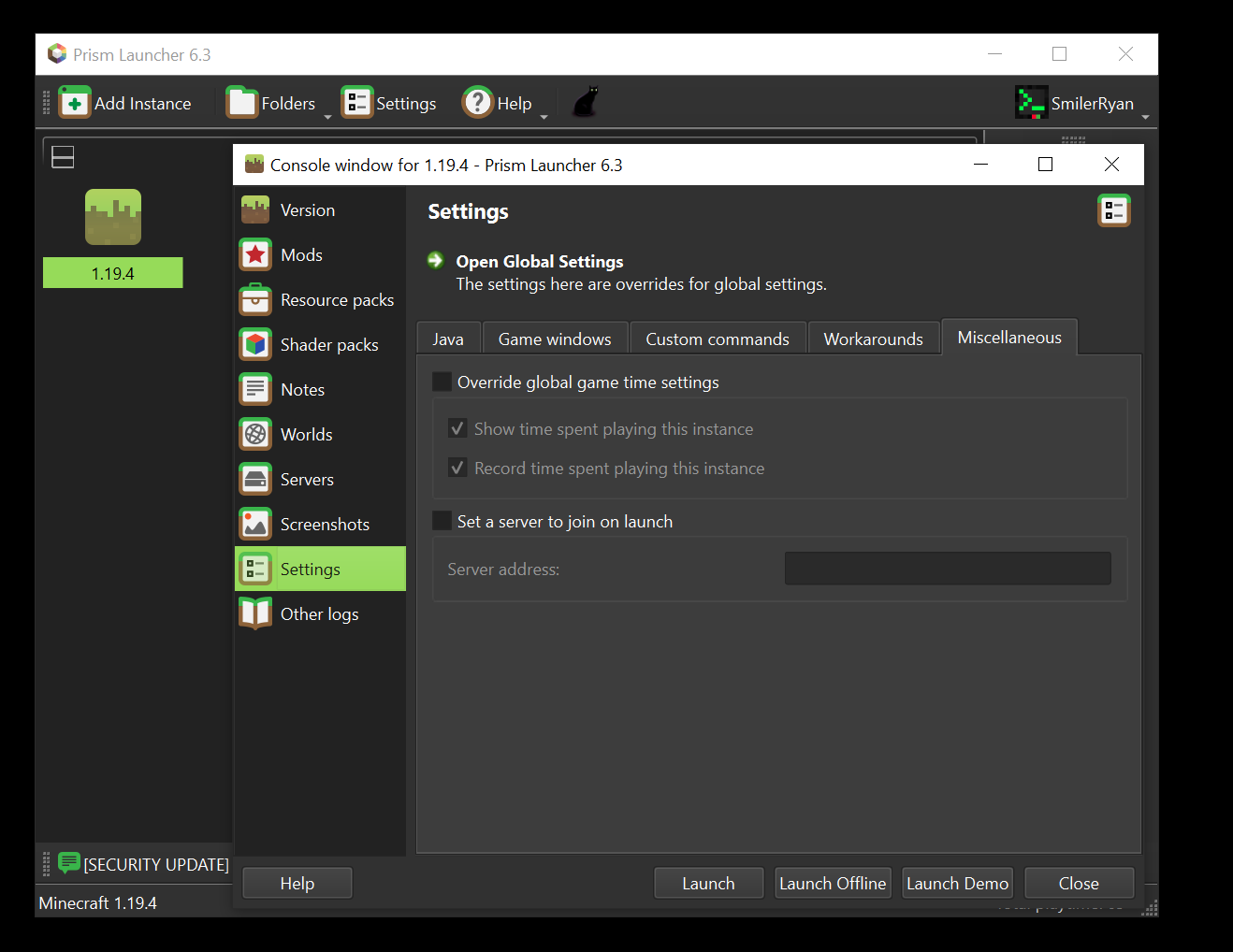Enable Set a server to join on launch
This screenshot has width=1233, height=952.
tap(441, 521)
